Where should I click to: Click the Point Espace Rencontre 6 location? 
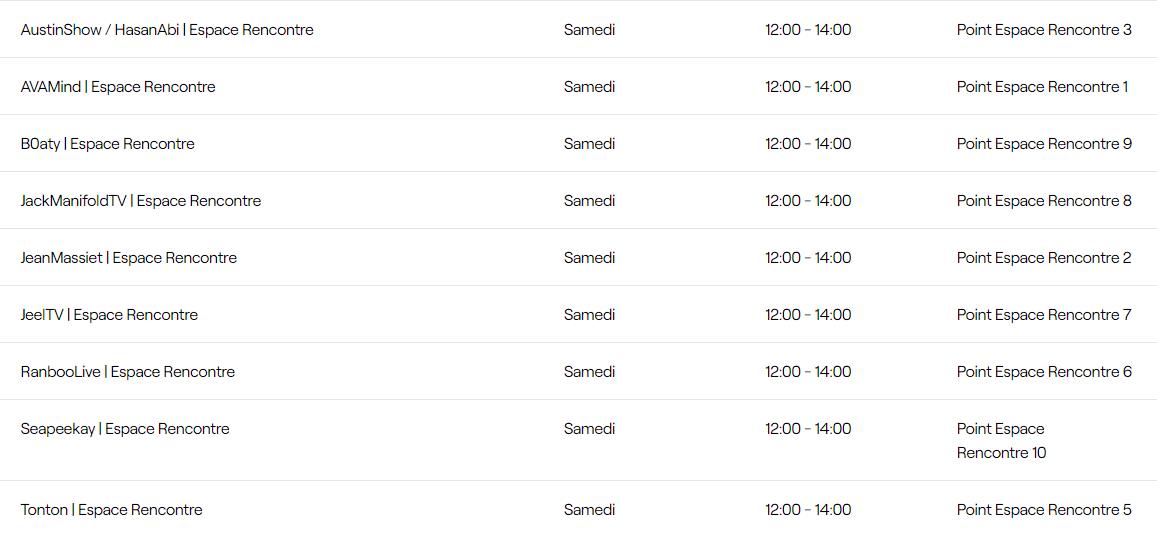[x=1043, y=372]
